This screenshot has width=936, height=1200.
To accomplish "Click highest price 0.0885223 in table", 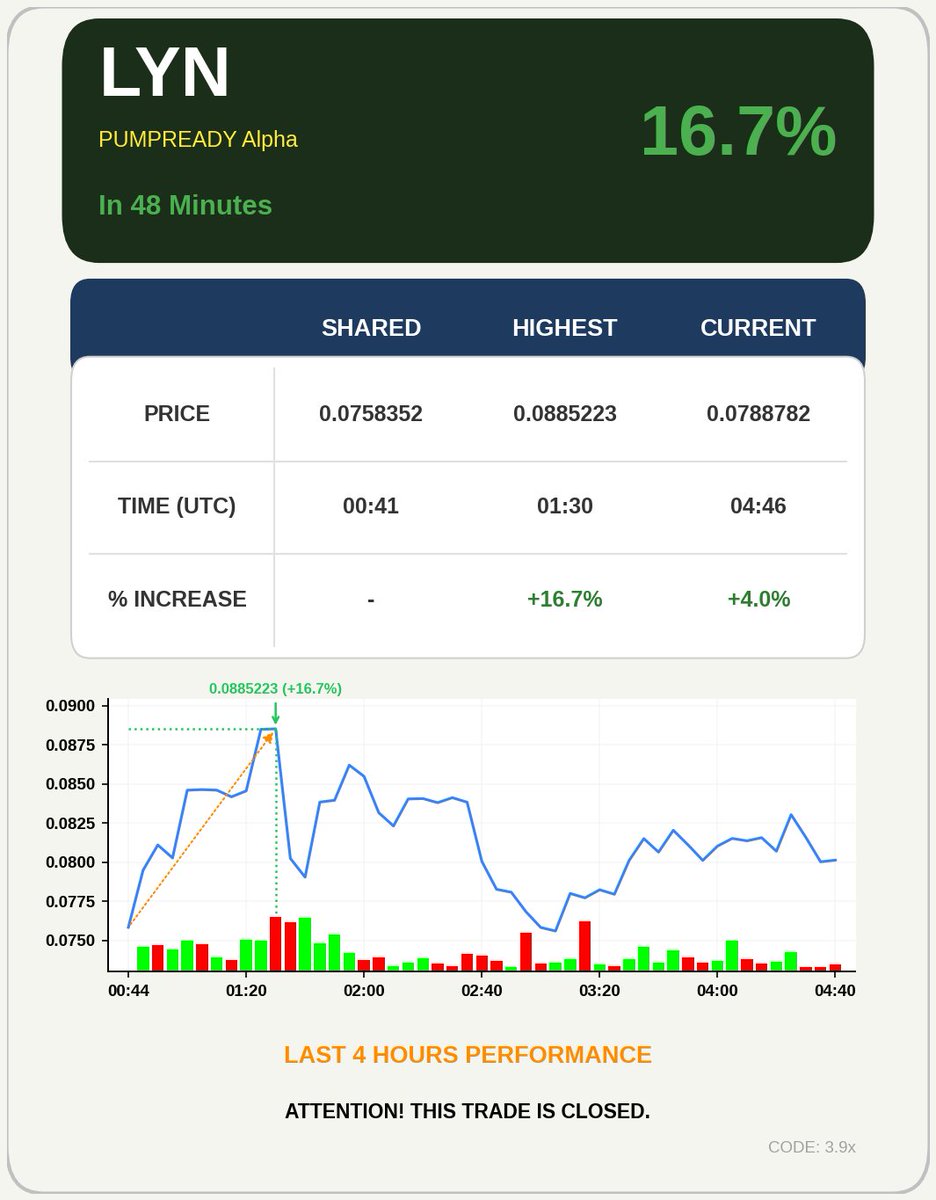I will pos(565,414).
